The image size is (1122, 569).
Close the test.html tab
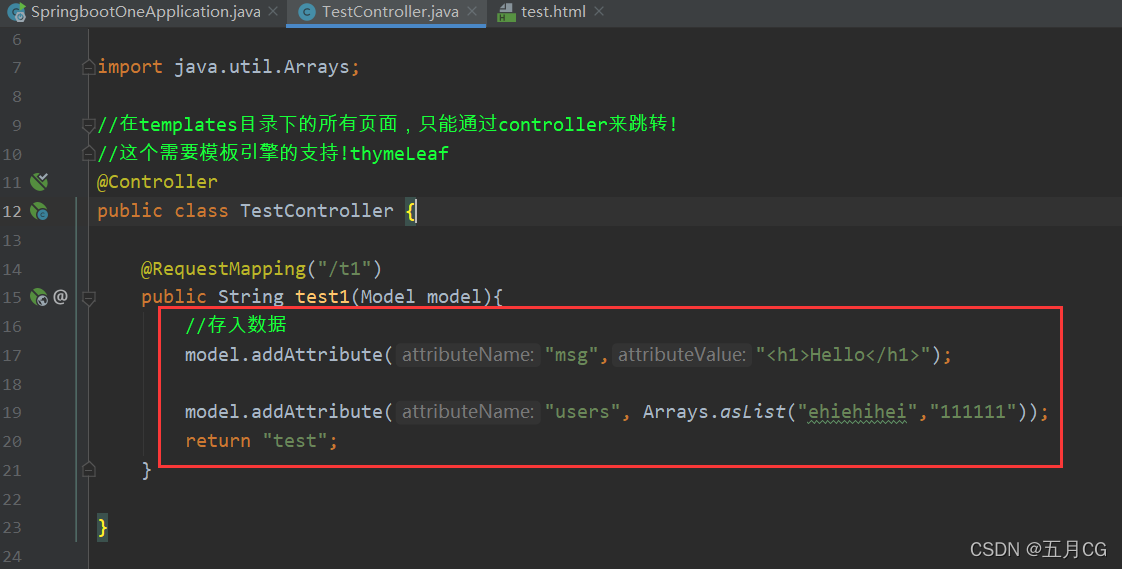(x=599, y=11)
